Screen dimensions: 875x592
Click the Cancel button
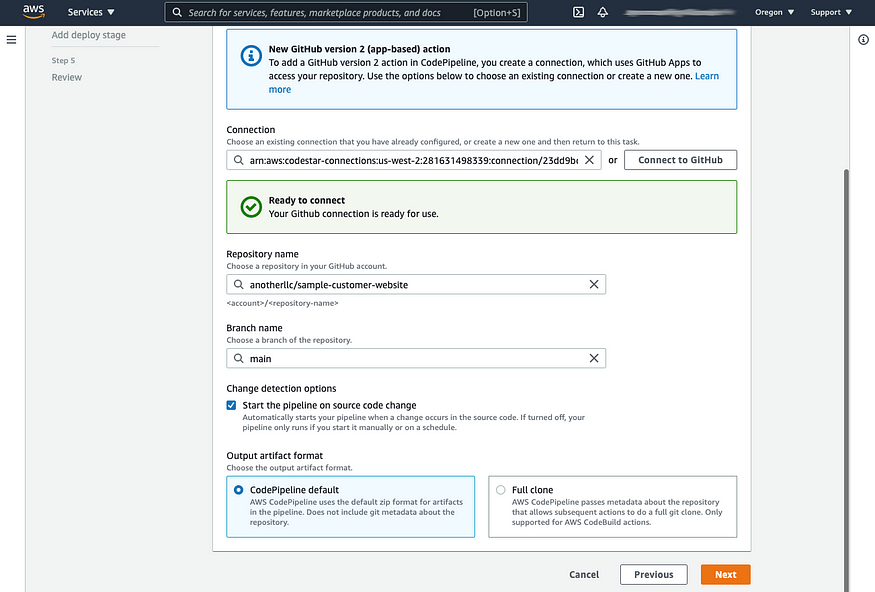tap(584, 574)
